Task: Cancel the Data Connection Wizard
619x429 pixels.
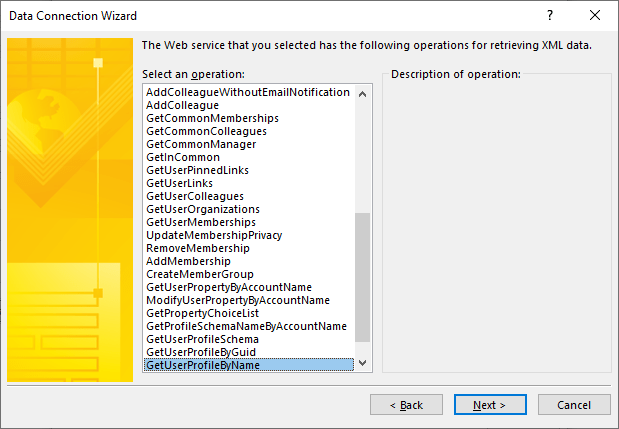Action: tap(574, 405)
